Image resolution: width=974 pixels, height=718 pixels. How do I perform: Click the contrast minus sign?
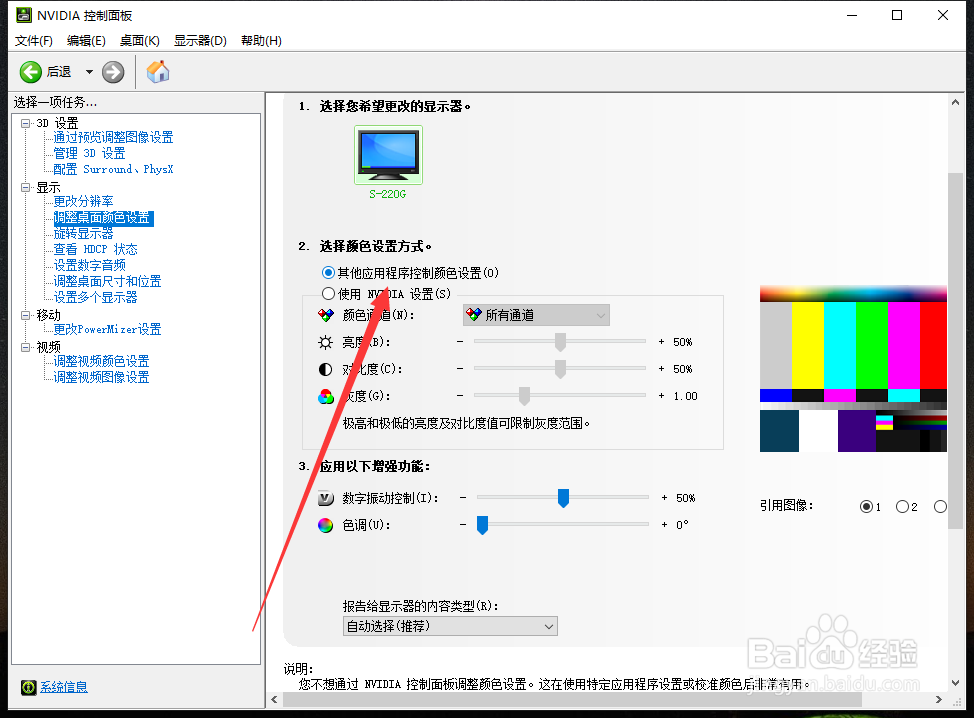point(460,368)
